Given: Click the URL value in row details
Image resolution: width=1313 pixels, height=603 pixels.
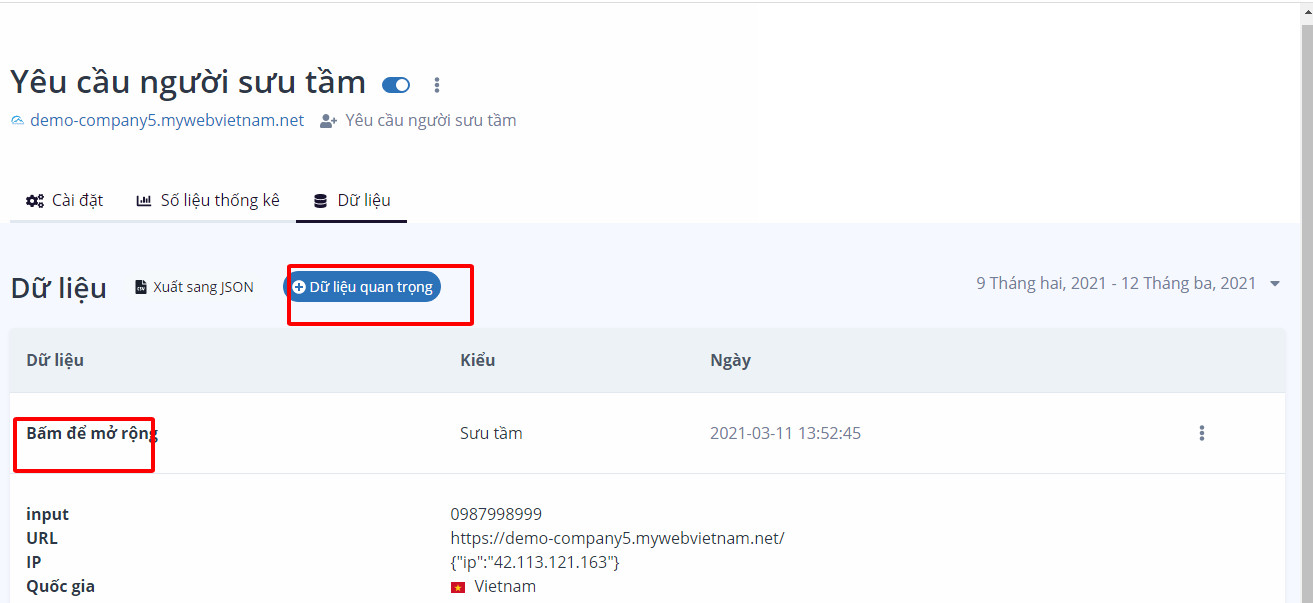Looking at the screenshot, I should pos(617,538).
